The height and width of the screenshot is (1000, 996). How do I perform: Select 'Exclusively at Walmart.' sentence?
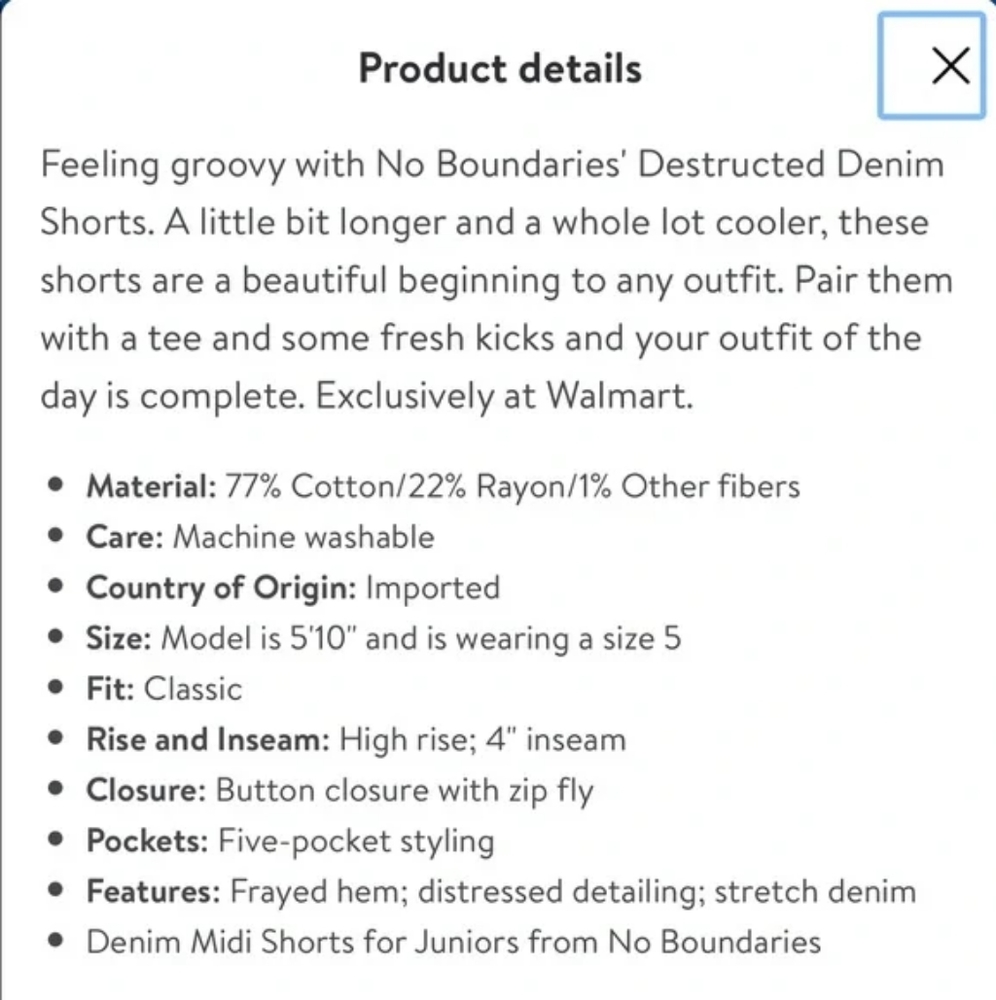pyautogui.click(x=504, y=396)
